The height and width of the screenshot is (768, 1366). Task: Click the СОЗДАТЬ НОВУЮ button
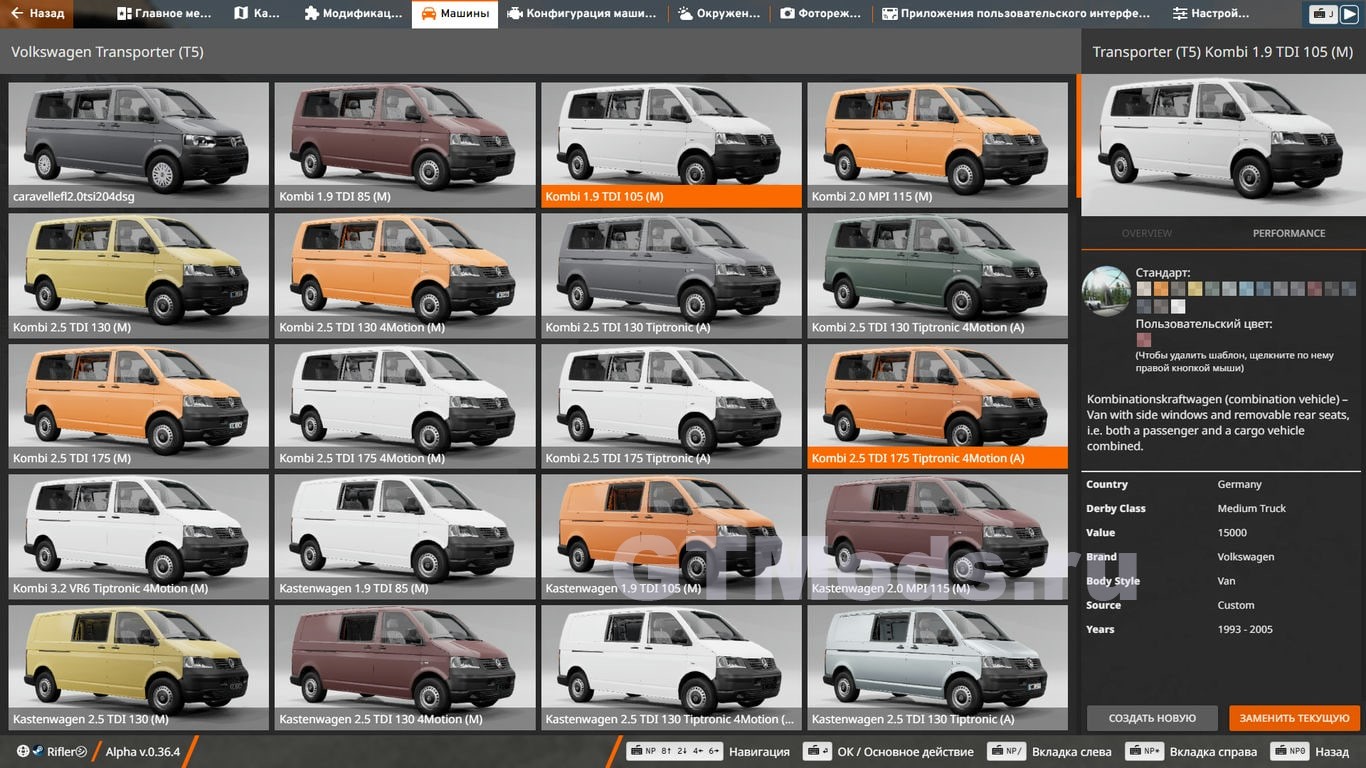tap(1152, 718)
